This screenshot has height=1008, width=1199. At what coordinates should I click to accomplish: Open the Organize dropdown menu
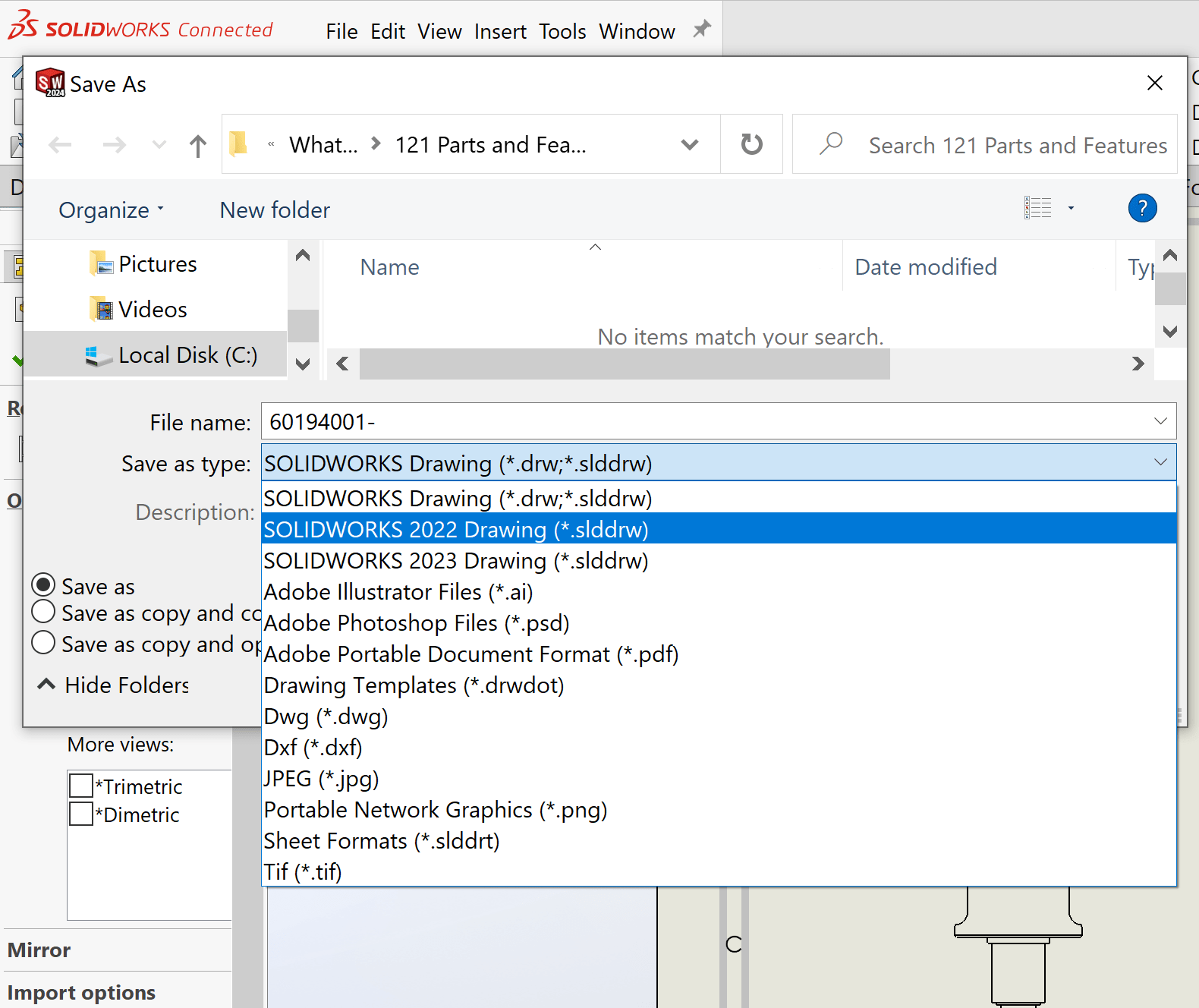[x=111, y=209]
